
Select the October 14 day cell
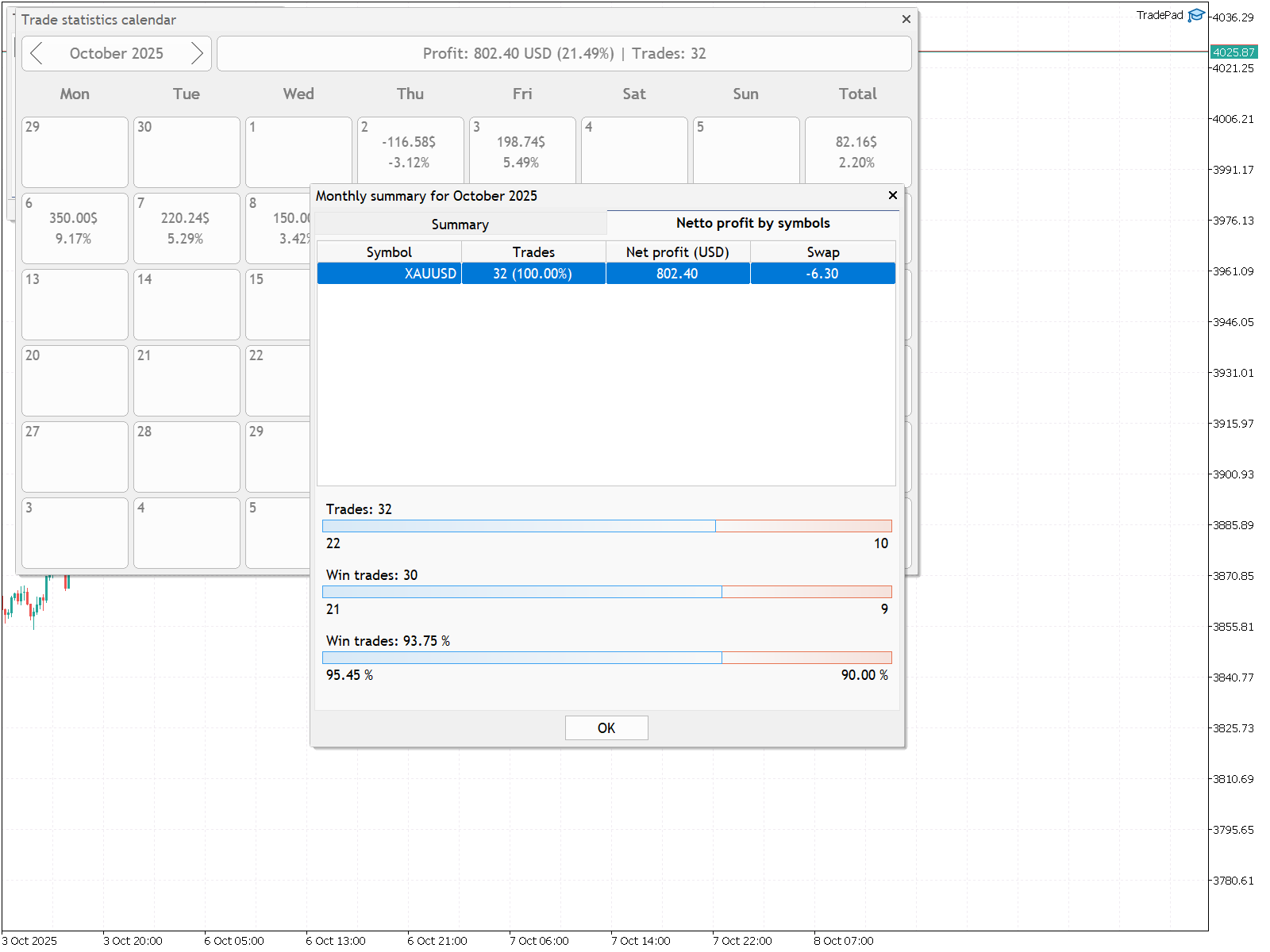point(187,305)
